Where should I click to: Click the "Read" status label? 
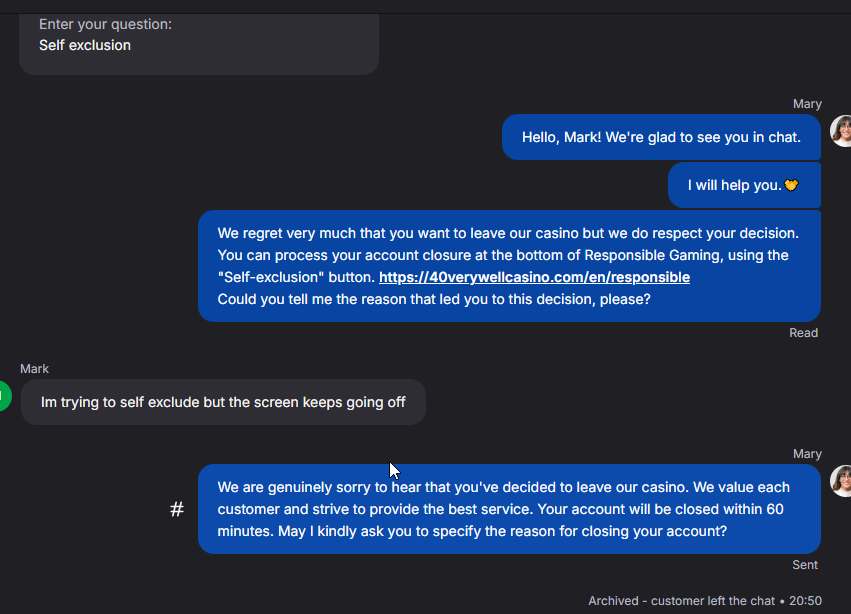click(x=803, y=333)
